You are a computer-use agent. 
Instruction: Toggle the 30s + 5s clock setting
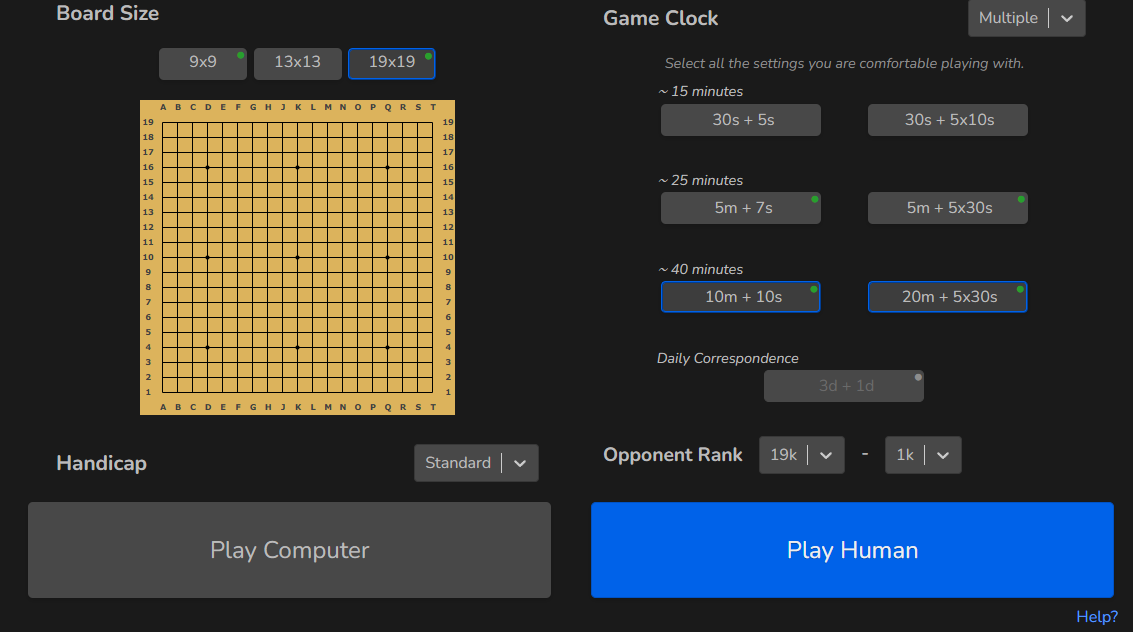click(740, 120)
